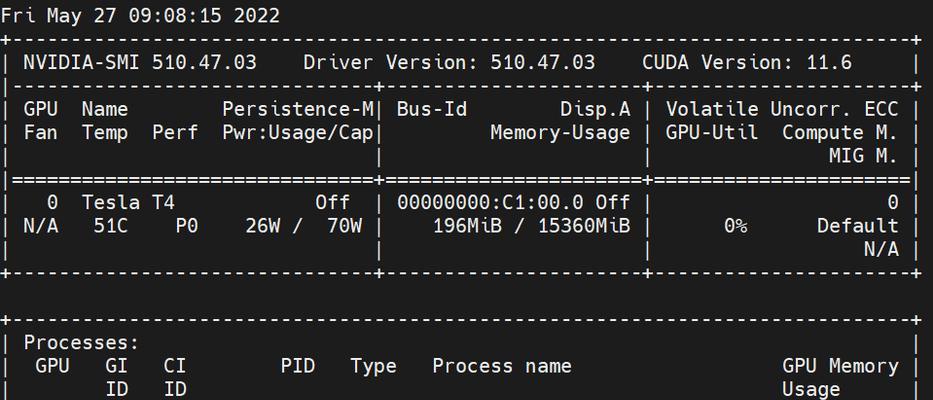Click the P0 performance state value
The height and width of the screenshot is (400, 933).
(x=186, y=226)
